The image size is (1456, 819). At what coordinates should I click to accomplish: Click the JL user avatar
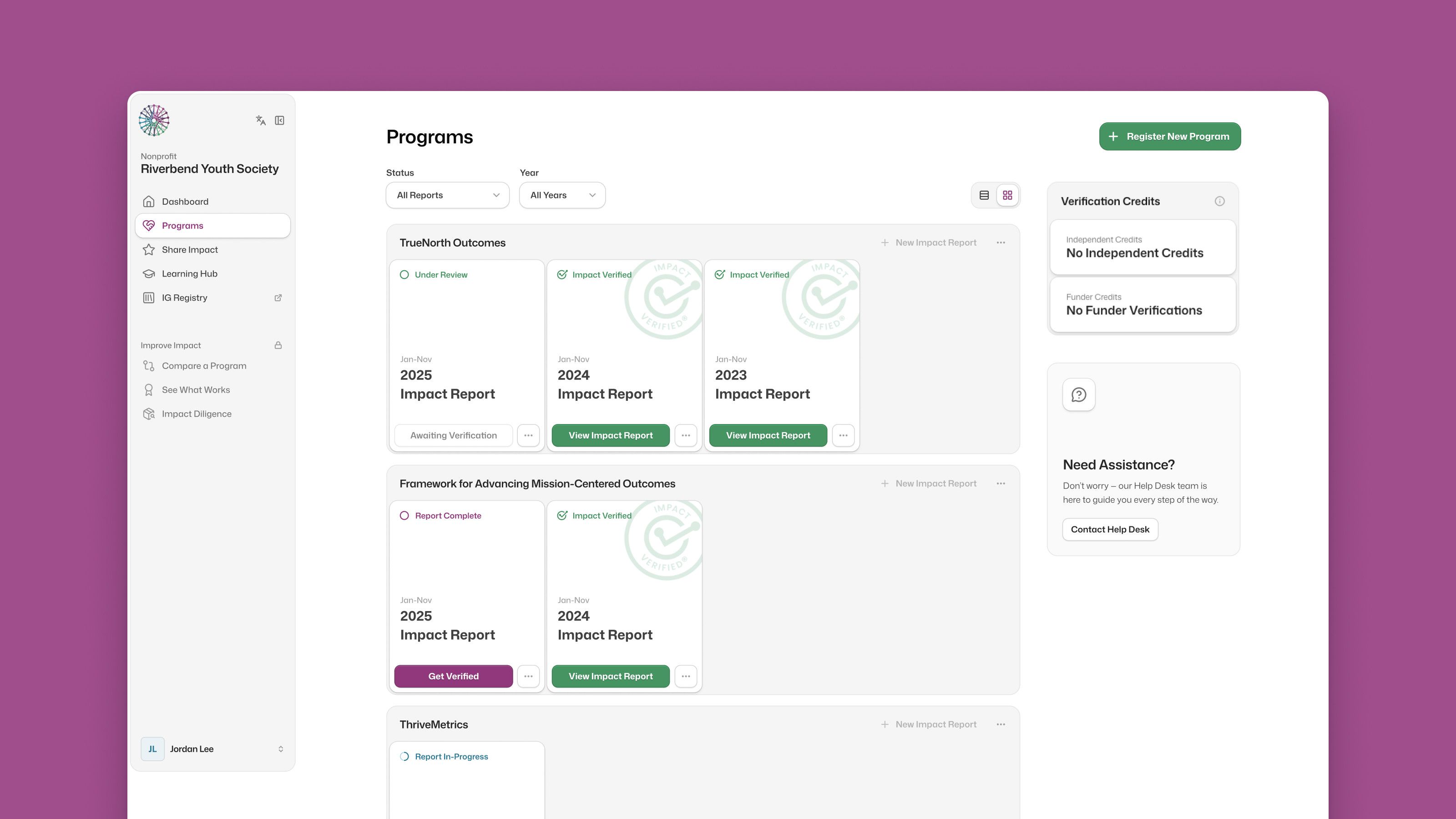152,749
